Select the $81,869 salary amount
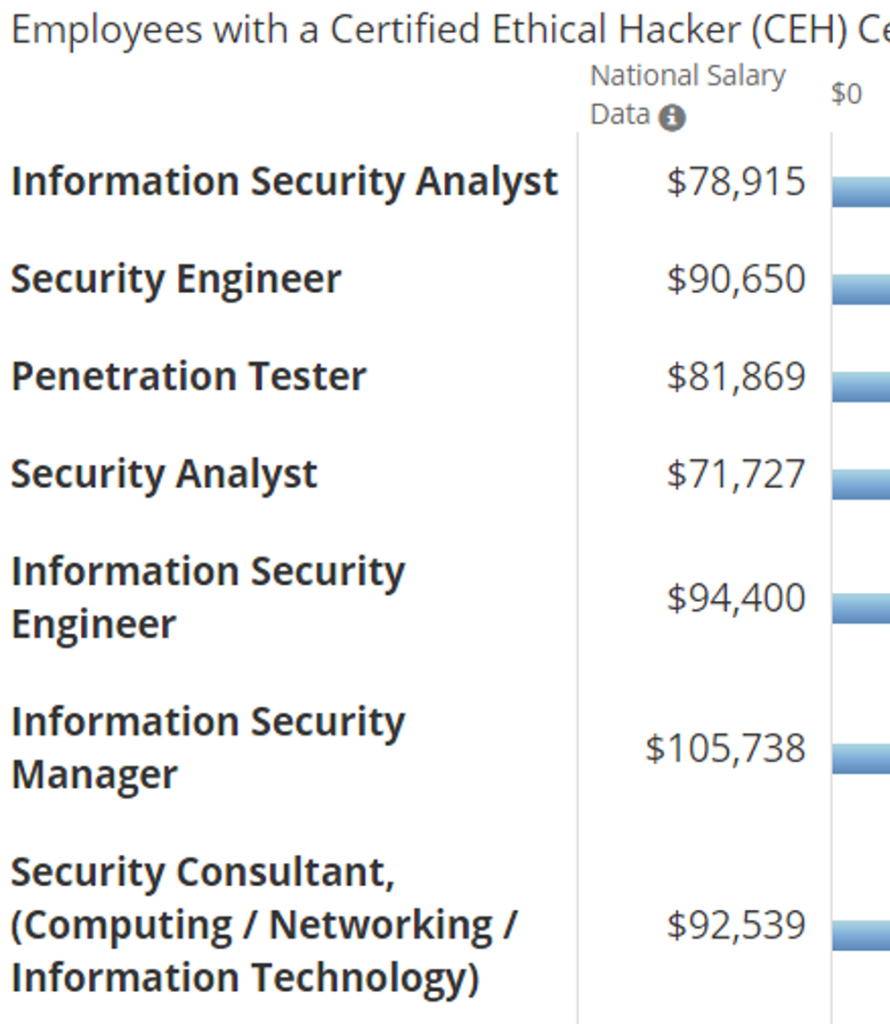 736,377
